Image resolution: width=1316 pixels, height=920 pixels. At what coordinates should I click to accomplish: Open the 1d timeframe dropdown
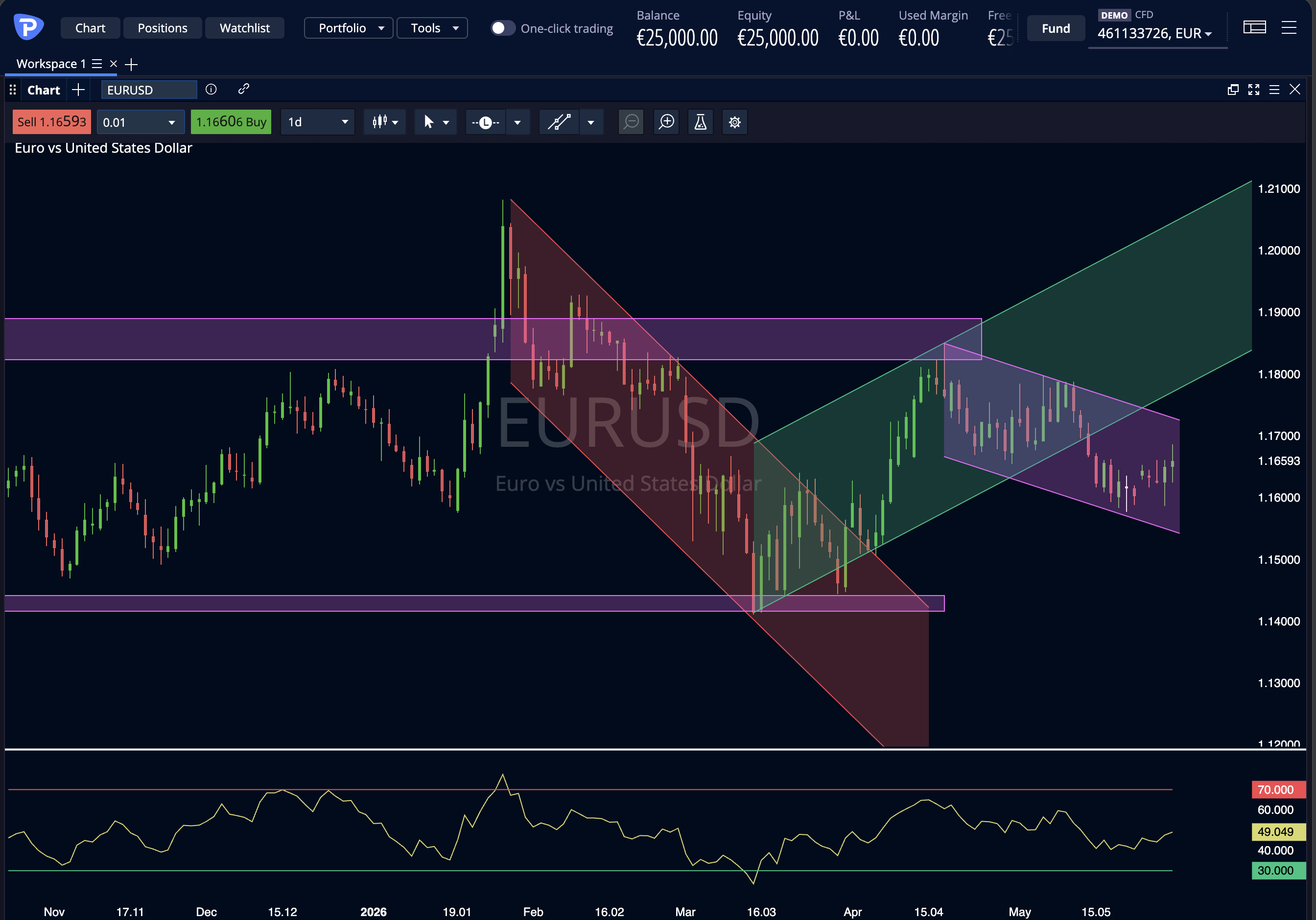pos(318,122)
